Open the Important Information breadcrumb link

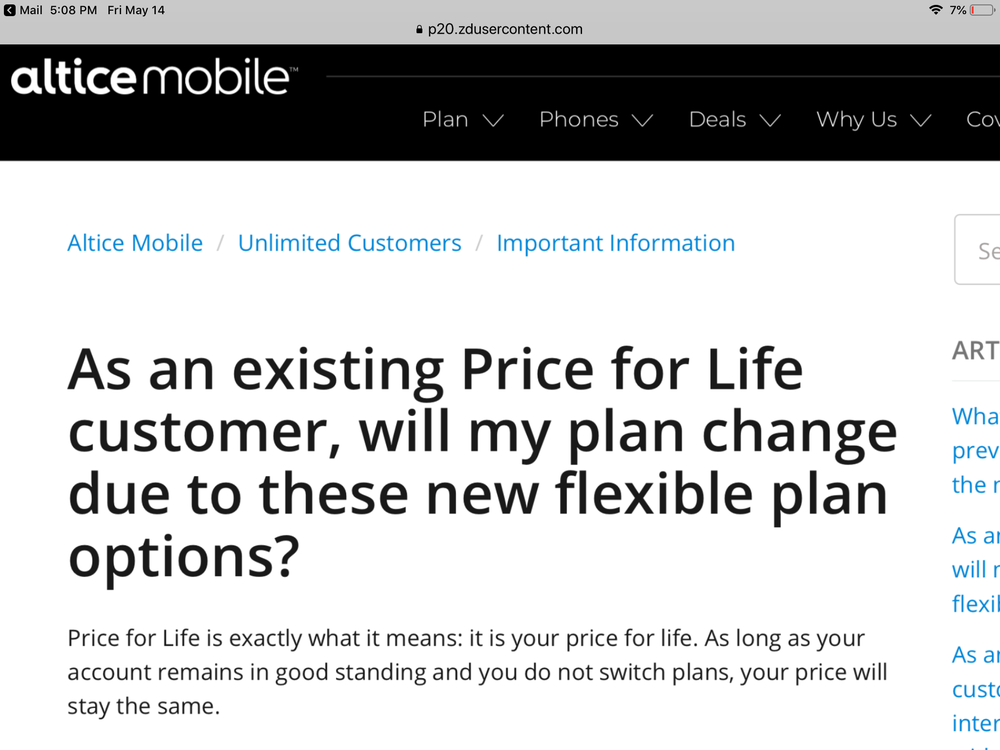[x=615, y=243]
